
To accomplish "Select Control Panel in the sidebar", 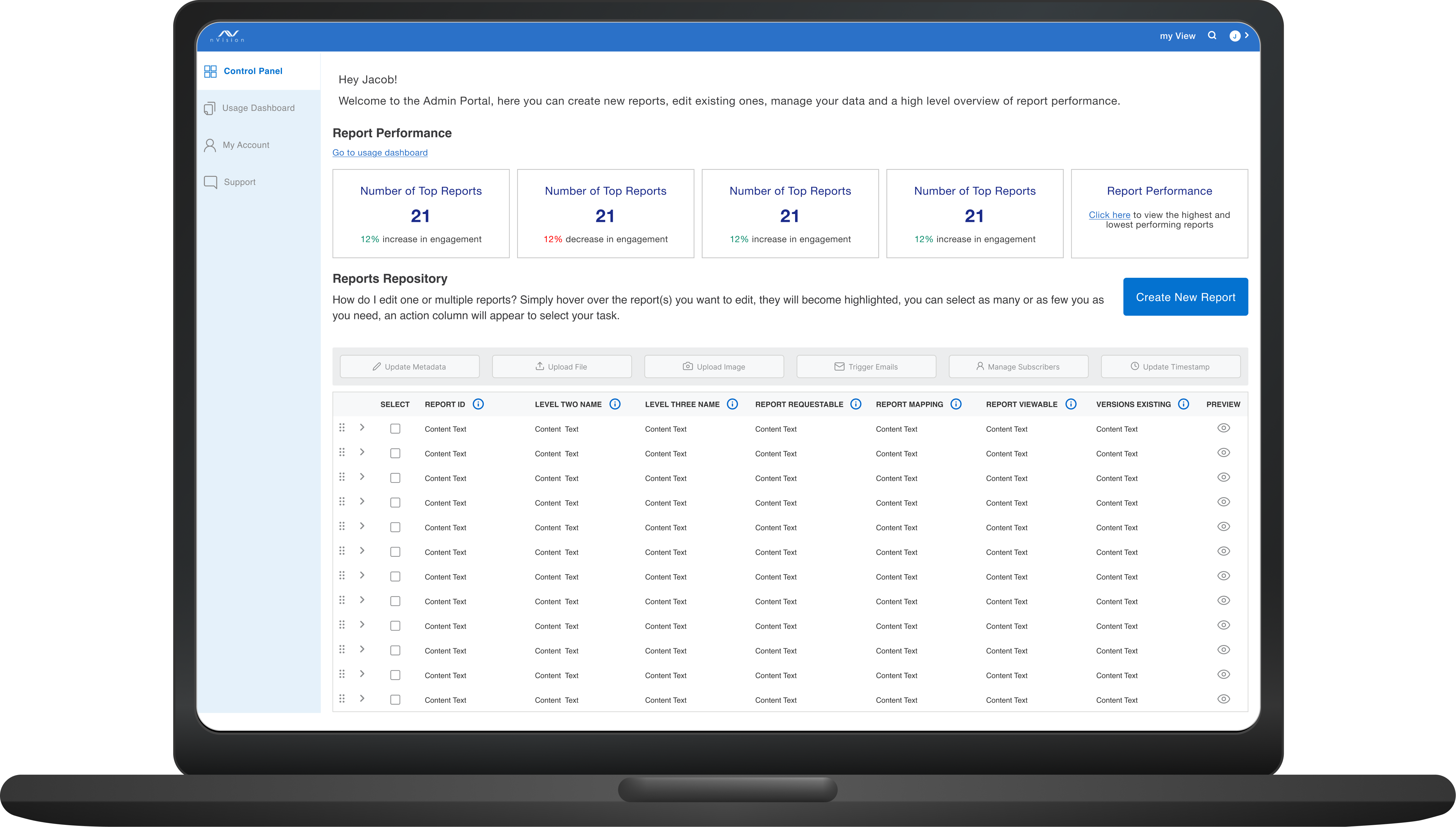I will point(258,71).
